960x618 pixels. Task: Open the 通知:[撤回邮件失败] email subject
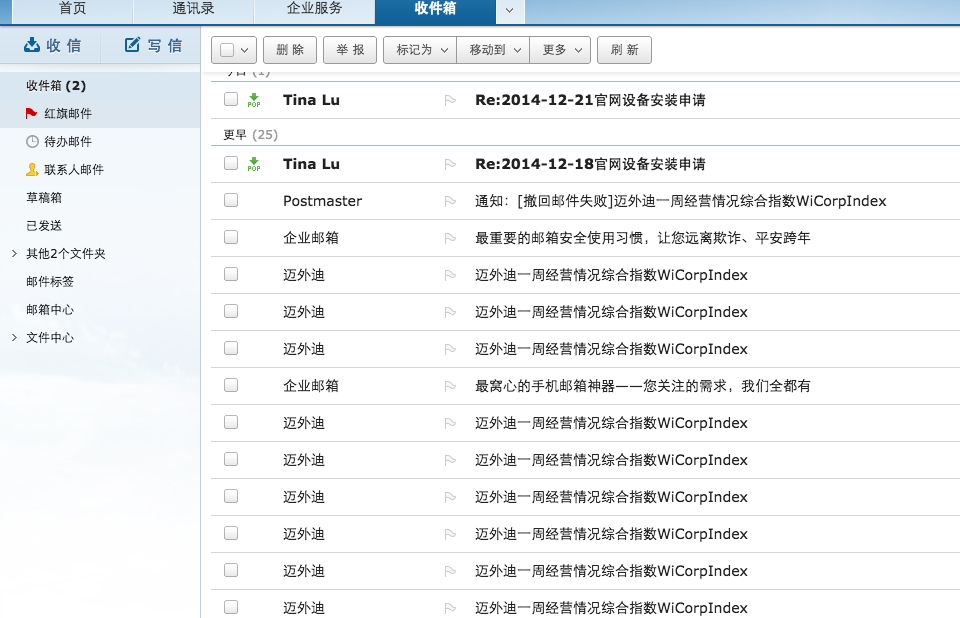click(x=681, y=201)
